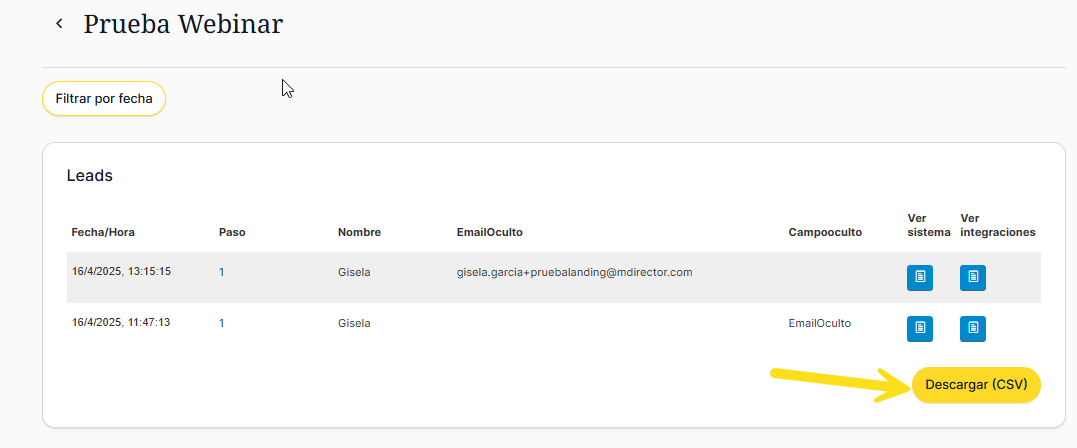The image size is (1077, 448).
Task: Open Paso link 1 in the 11:47:13 row
Action: pyautogui.click(x=222, y=323)
